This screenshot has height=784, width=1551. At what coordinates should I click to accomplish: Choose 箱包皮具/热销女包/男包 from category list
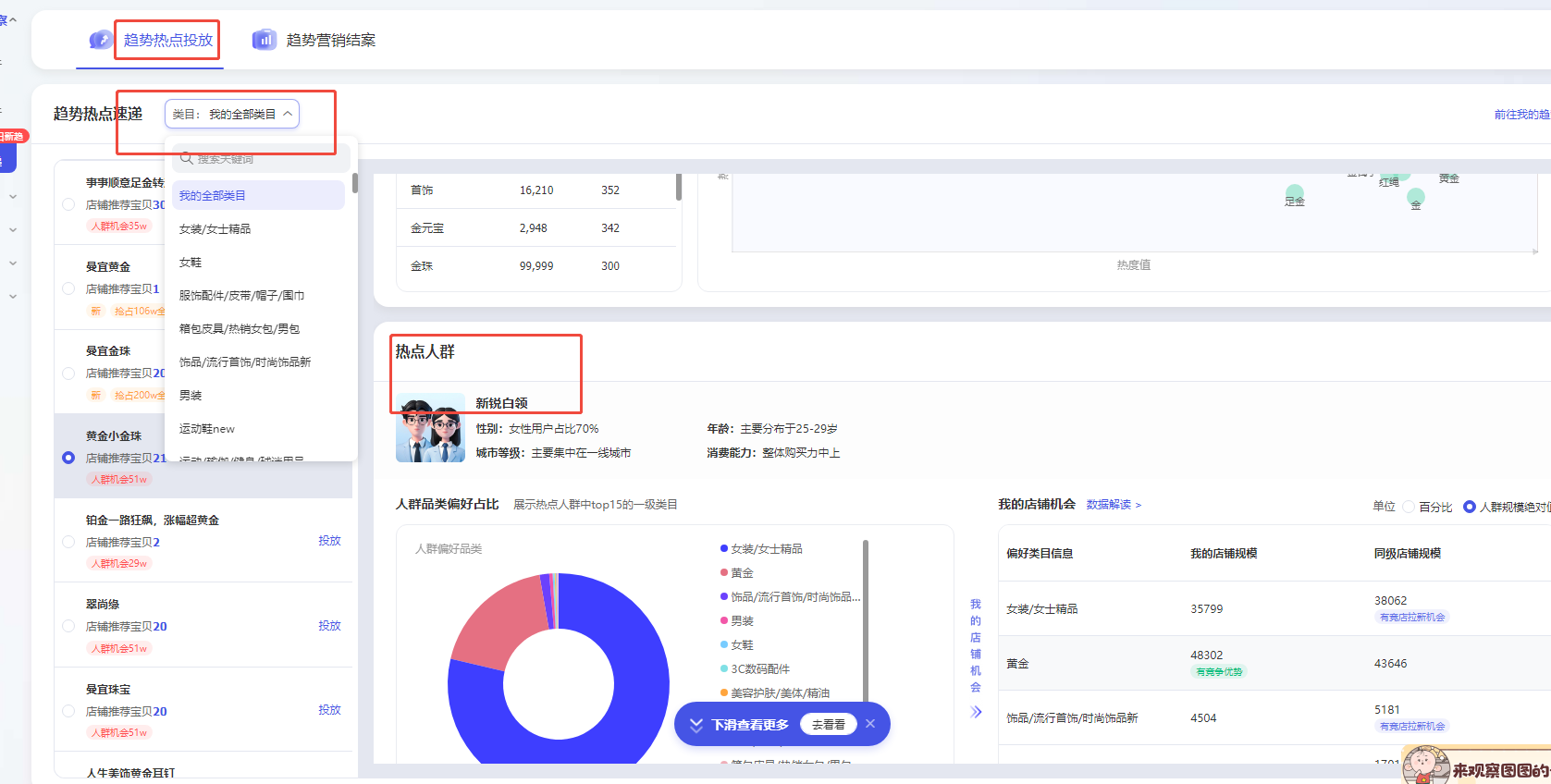[239, 329]
